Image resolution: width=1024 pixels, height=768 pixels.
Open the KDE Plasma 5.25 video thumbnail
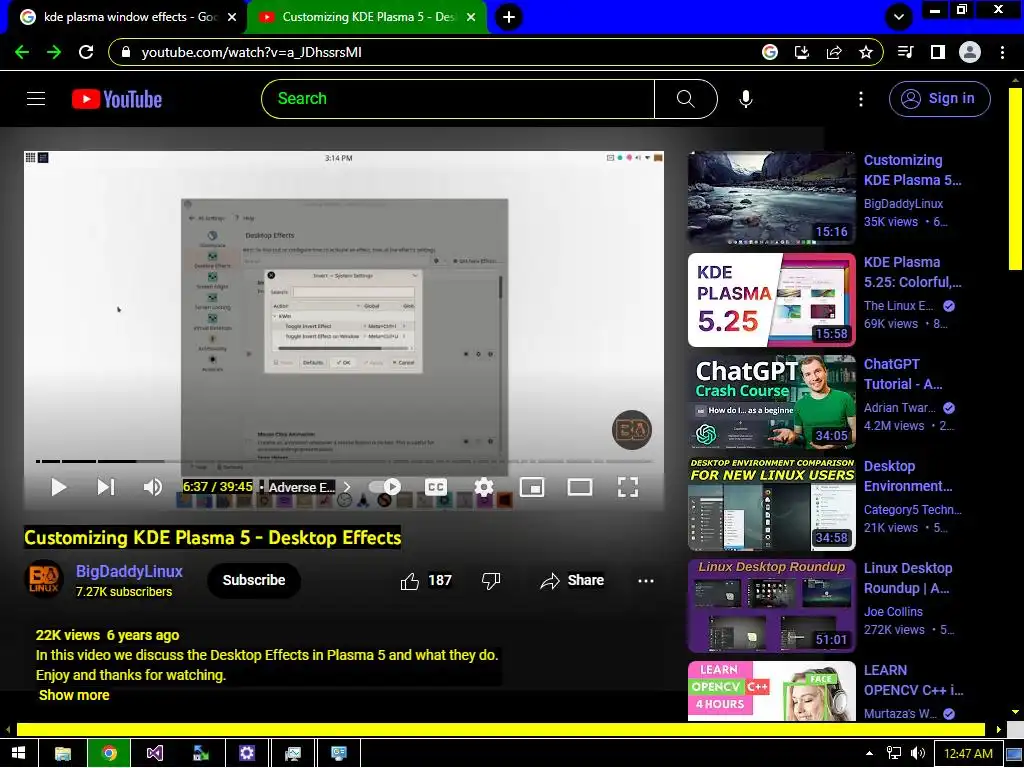pos(771,300)
